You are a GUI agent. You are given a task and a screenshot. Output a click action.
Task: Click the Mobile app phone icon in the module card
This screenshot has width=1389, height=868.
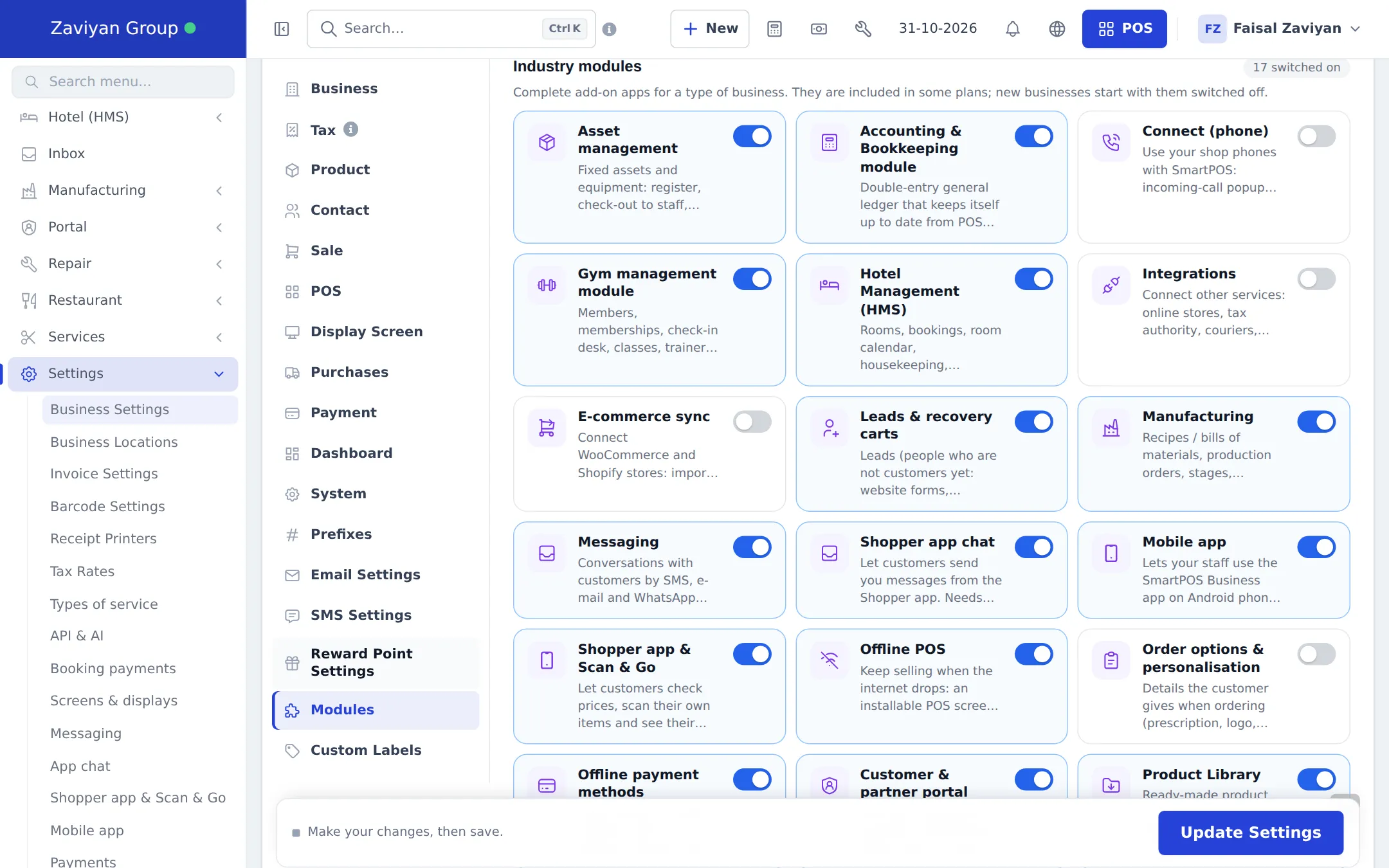coord(1111,553)
